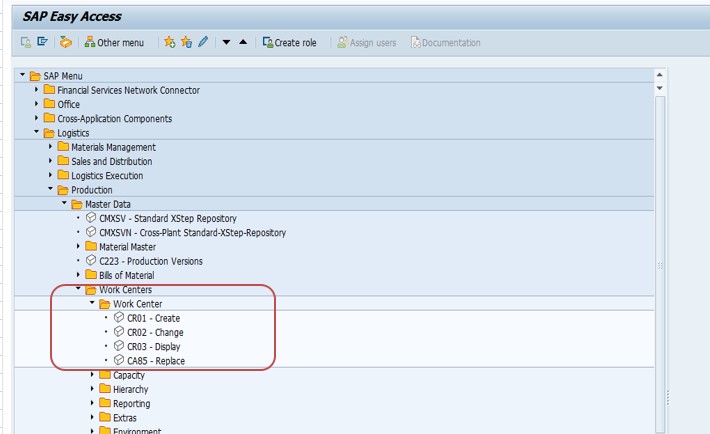Click the SAP menu toolbar icon
The image size is (710, 434).
pos(43,42)
